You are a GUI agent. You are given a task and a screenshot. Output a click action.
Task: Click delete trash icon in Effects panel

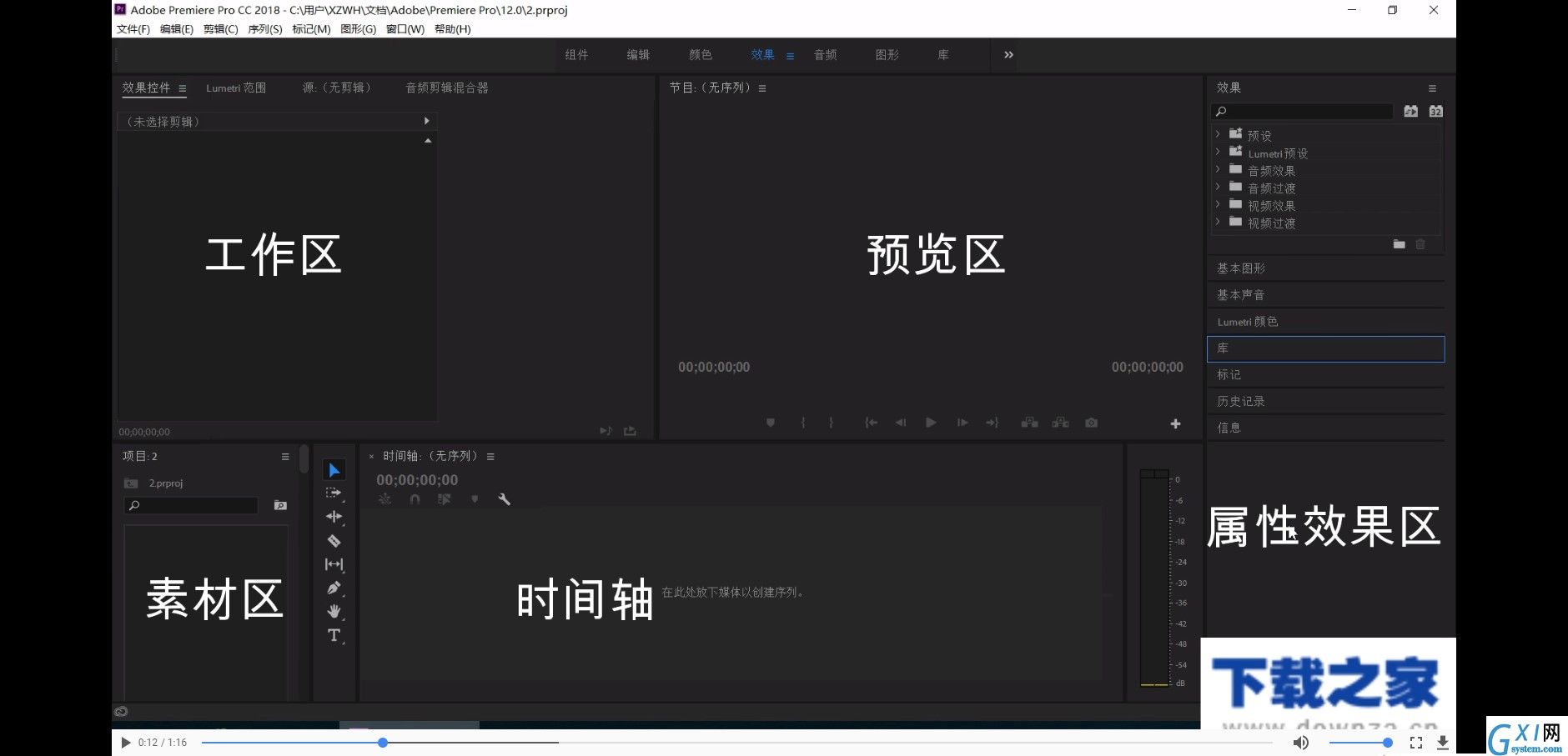1420,244
